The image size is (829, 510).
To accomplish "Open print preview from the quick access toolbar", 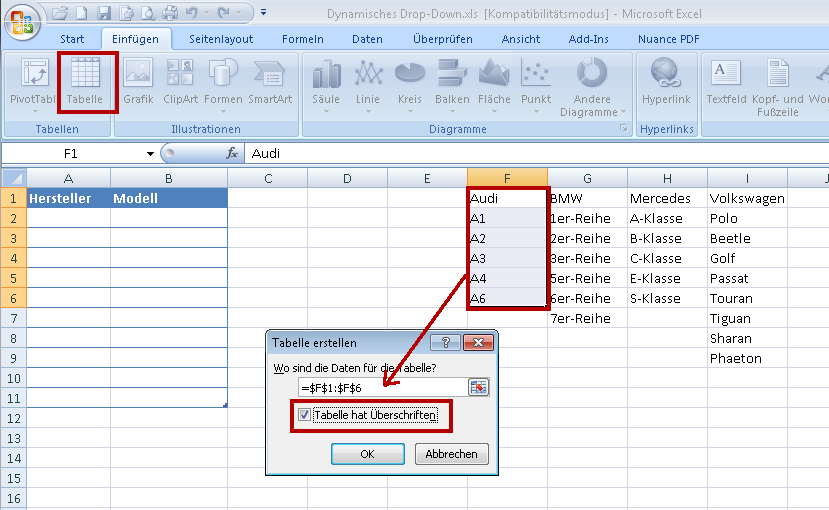I will click(x=147, y=13).
